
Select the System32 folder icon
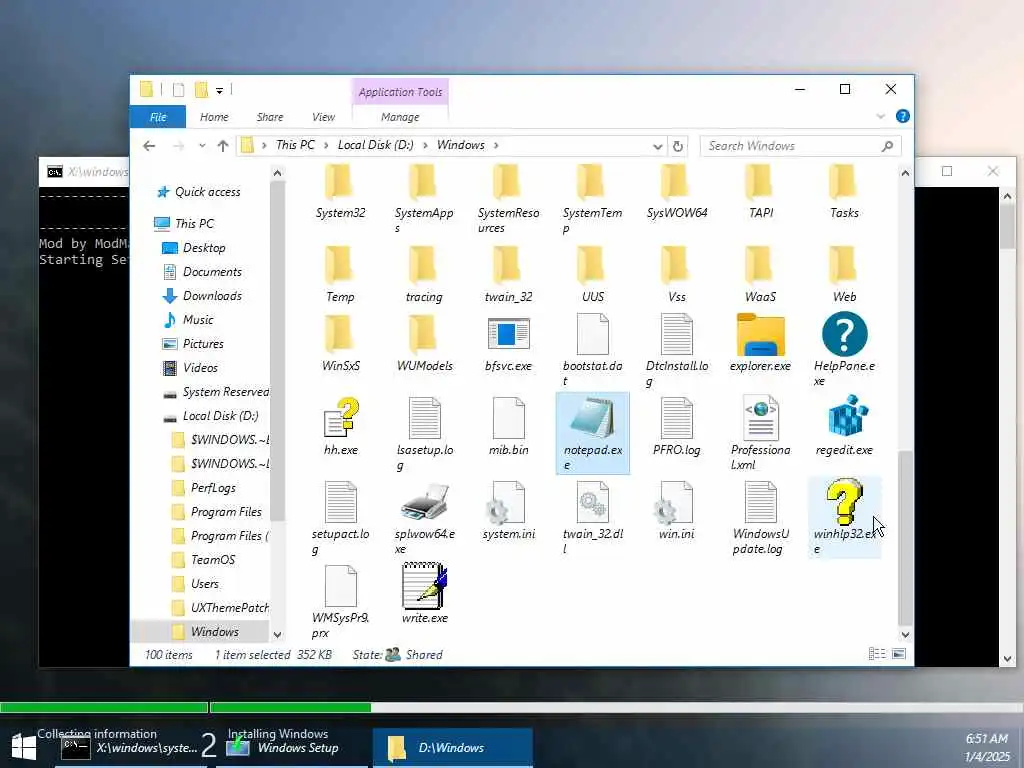[x=340, y=182]
